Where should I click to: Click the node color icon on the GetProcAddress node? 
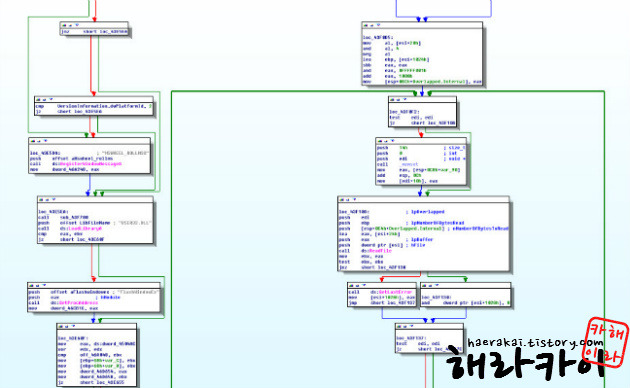point(31,286)
